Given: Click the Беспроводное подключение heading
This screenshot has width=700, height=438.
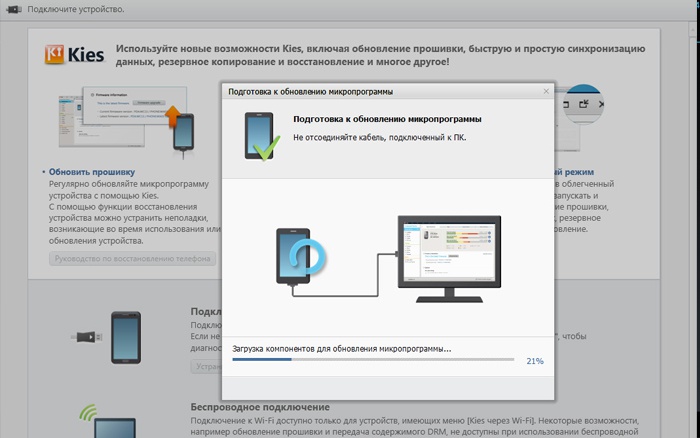Looking at the screenshot, I should pyautogui.click(x=260, y=407).
